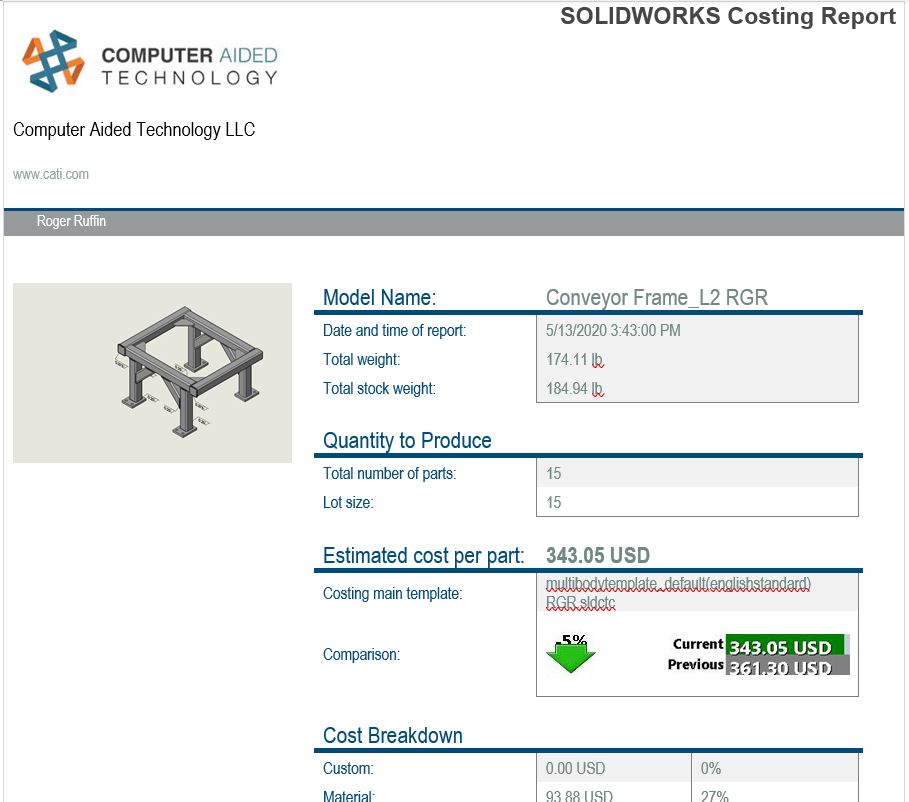Click the 'Total number of parts:' label
909x802 pixels.
click(390, 474)
